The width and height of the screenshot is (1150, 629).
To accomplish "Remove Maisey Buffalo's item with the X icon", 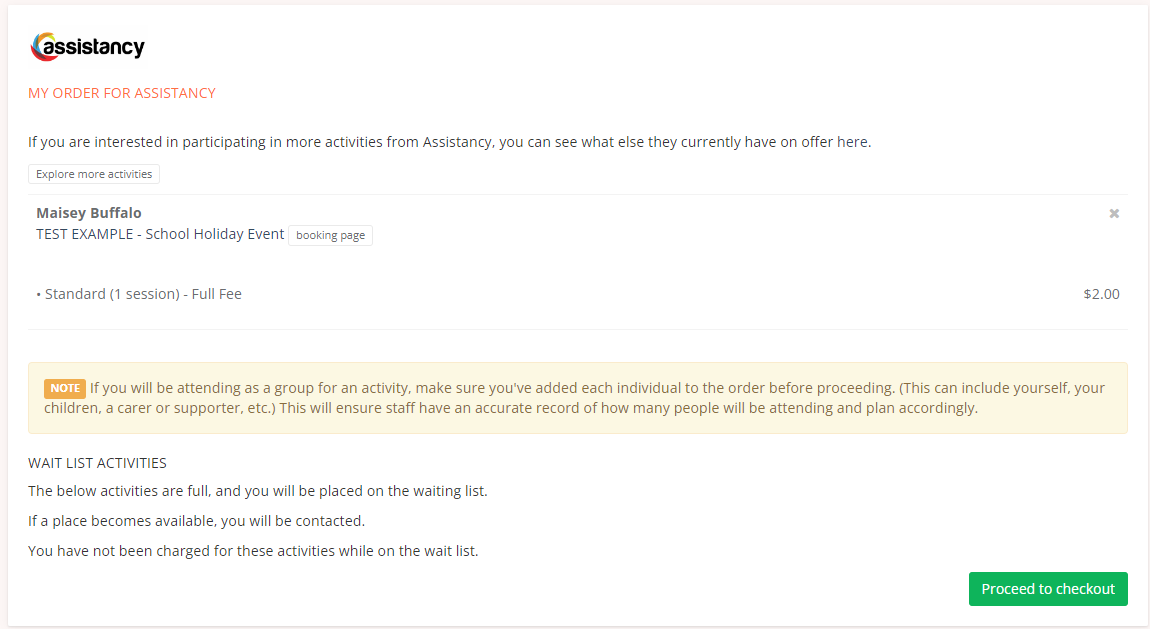I will 1114,213.
